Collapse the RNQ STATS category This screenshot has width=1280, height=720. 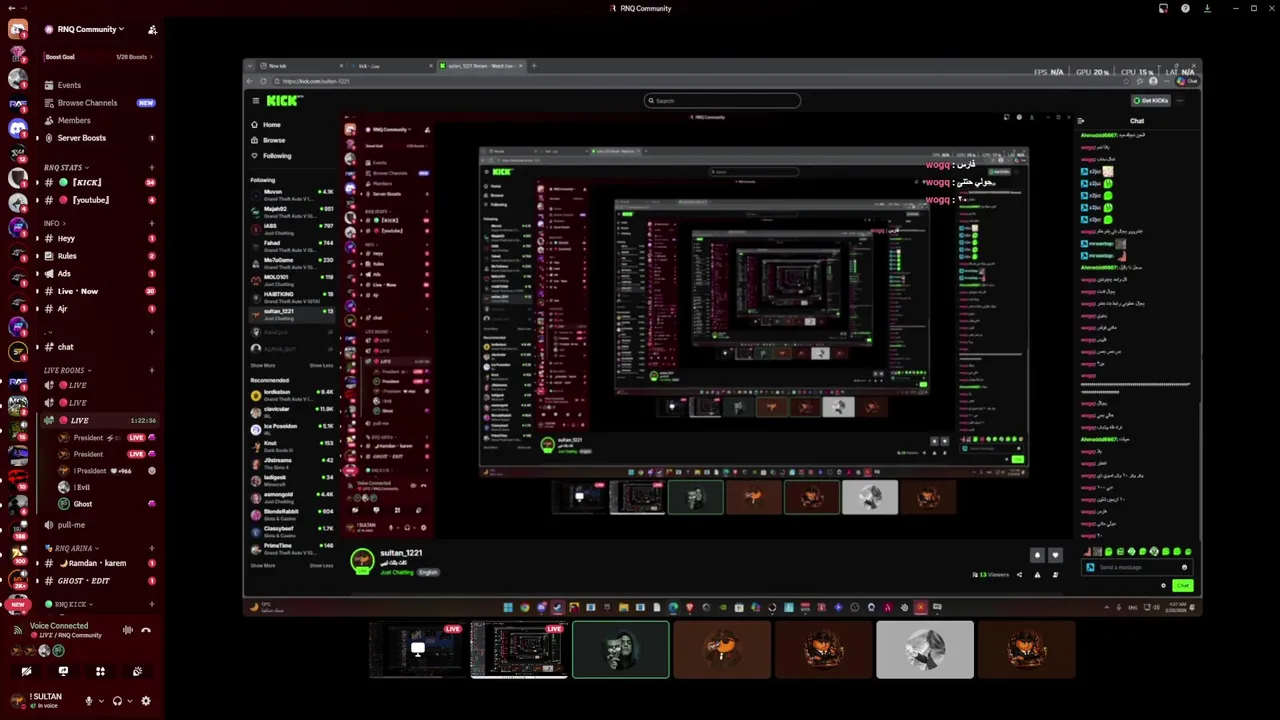(66, 168)
